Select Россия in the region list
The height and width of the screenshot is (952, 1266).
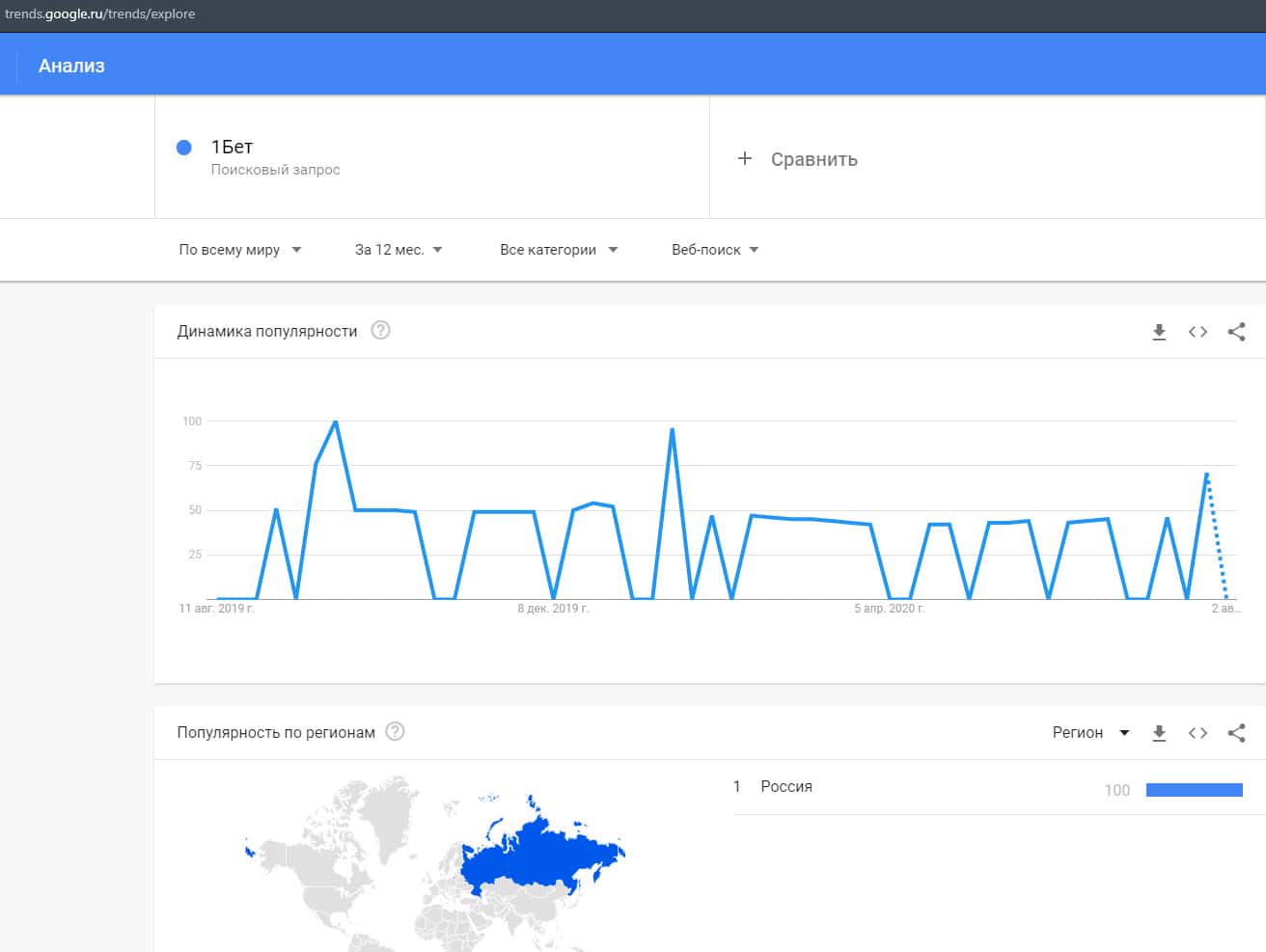(786, 787)
